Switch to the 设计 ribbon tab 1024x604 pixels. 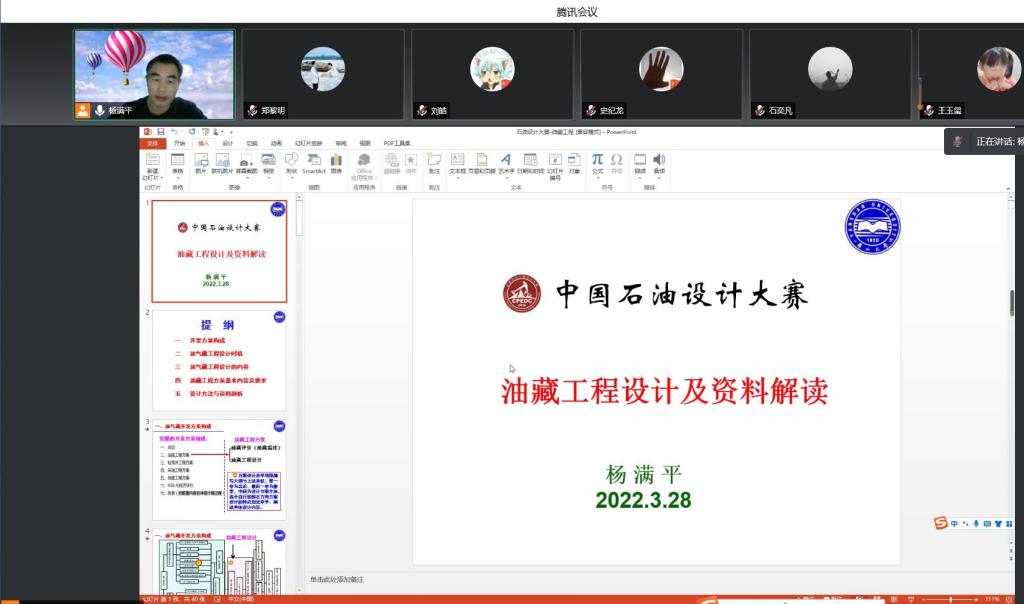tap(227, 143)
